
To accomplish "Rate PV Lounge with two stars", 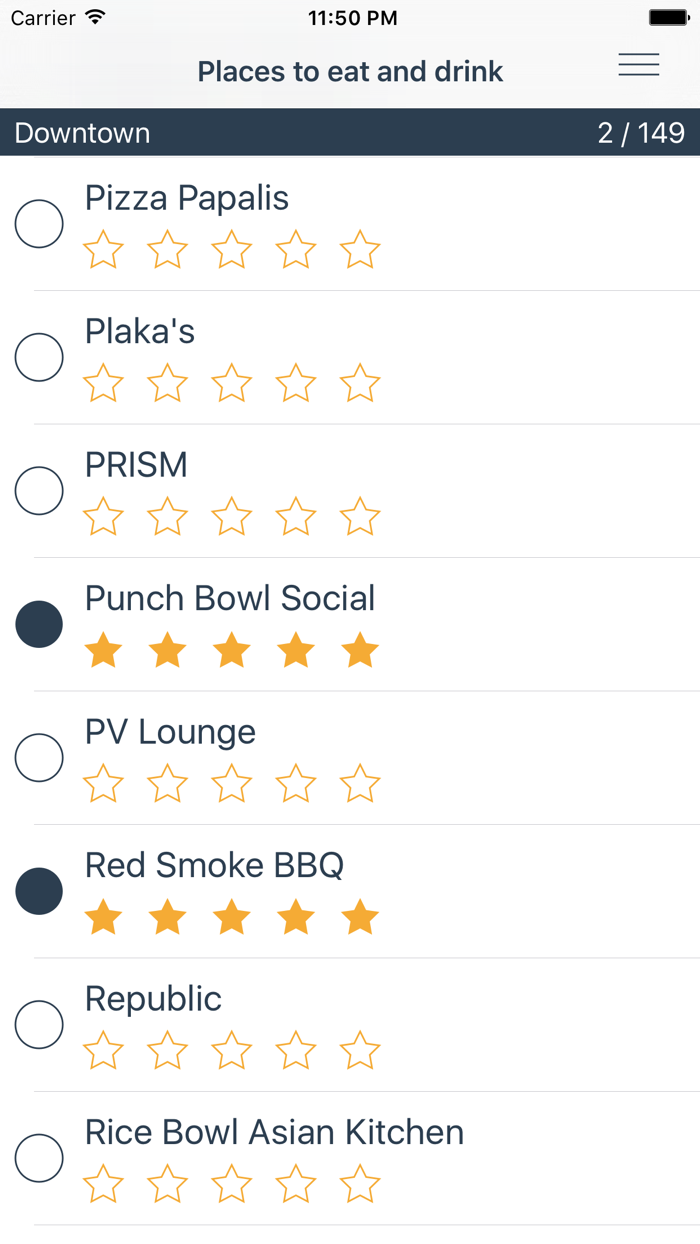I will tap(166, 784).
